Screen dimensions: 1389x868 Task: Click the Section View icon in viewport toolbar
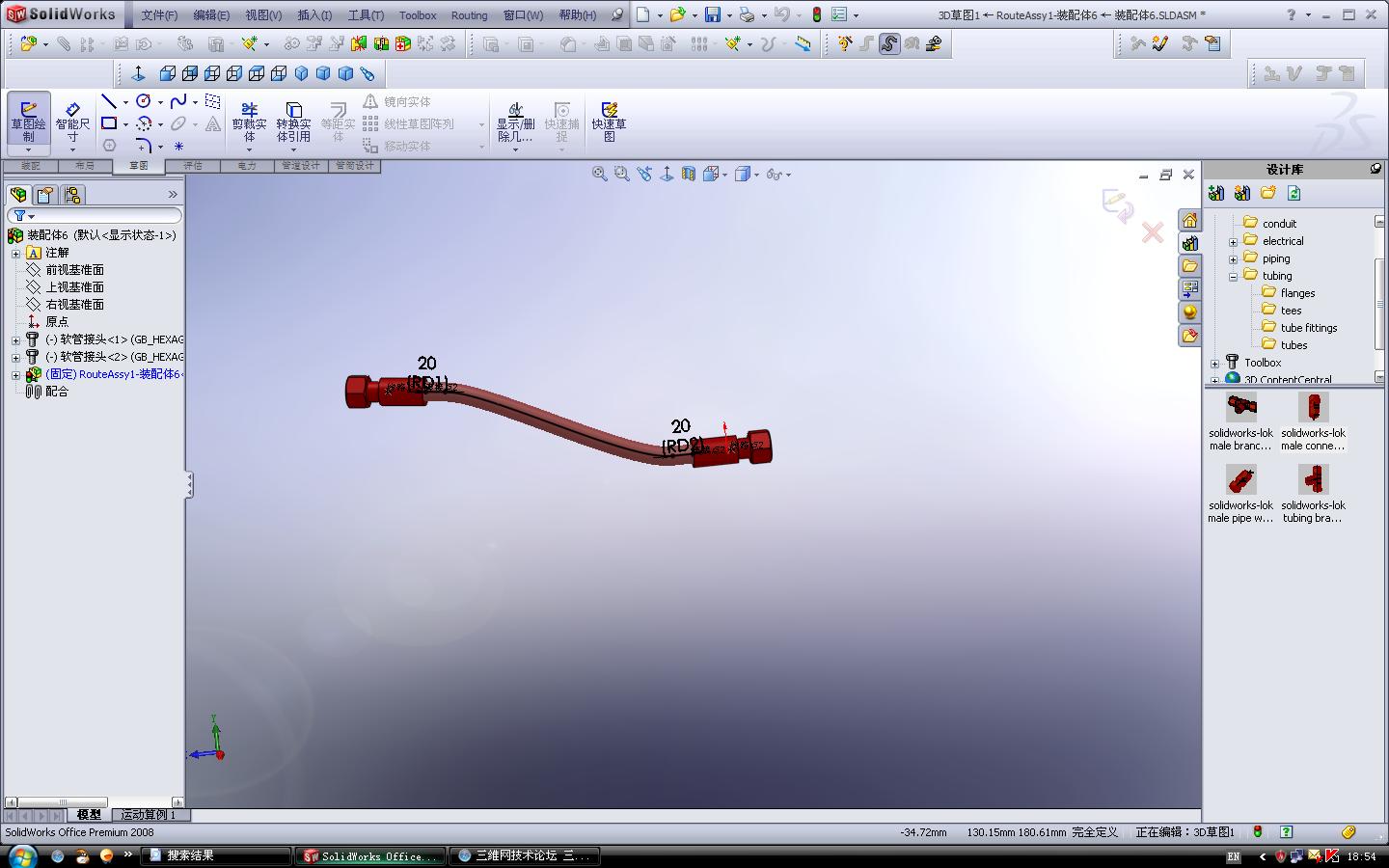(688, 174)
